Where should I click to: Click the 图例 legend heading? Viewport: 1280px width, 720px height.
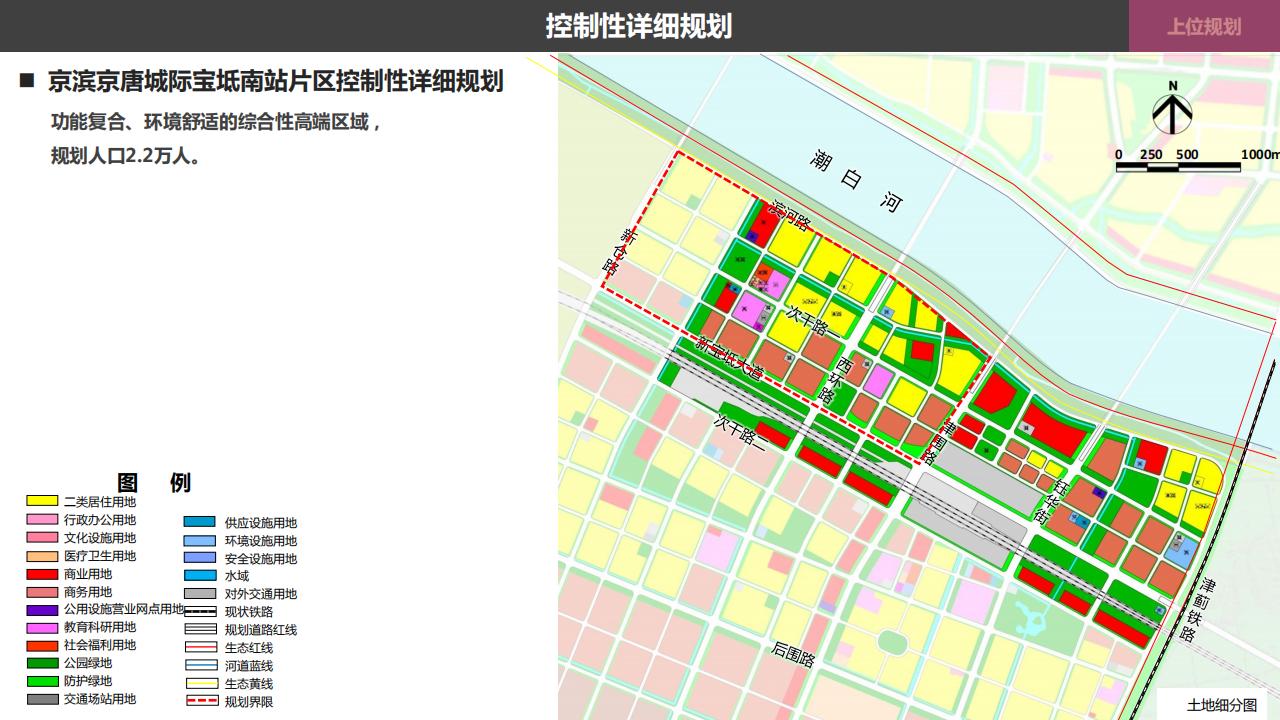coord(154,483)
